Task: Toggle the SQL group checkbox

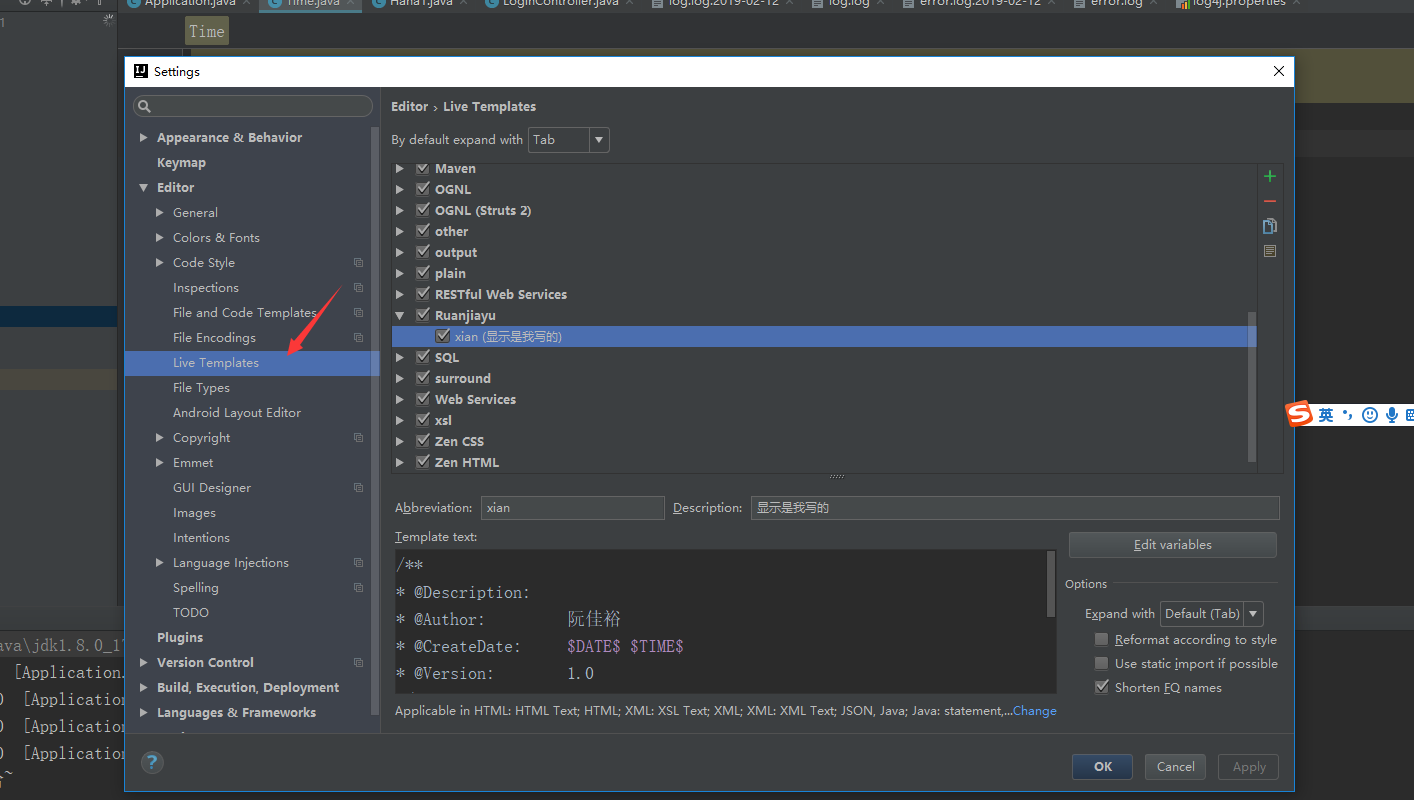Action: 422,357
